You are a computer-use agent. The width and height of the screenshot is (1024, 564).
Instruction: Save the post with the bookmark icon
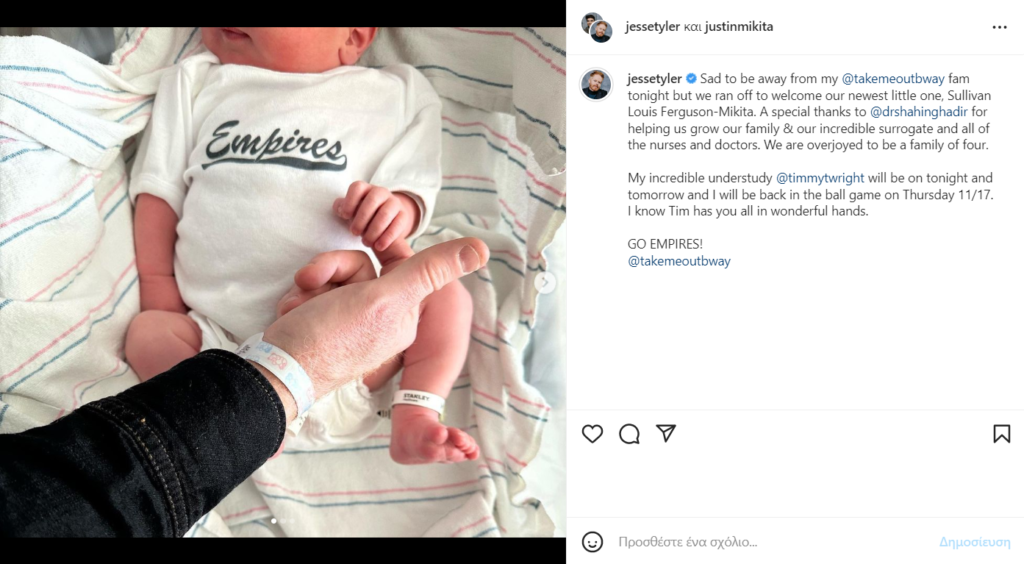point(1001,433)
